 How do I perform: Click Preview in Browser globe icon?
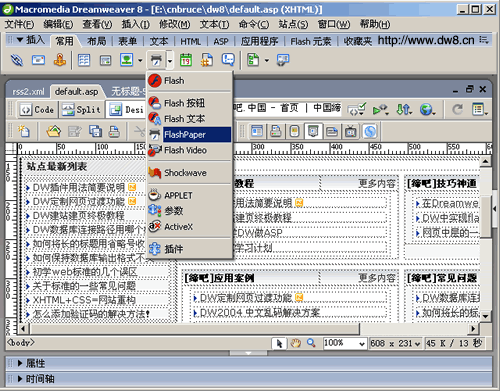tap(427, 109)
